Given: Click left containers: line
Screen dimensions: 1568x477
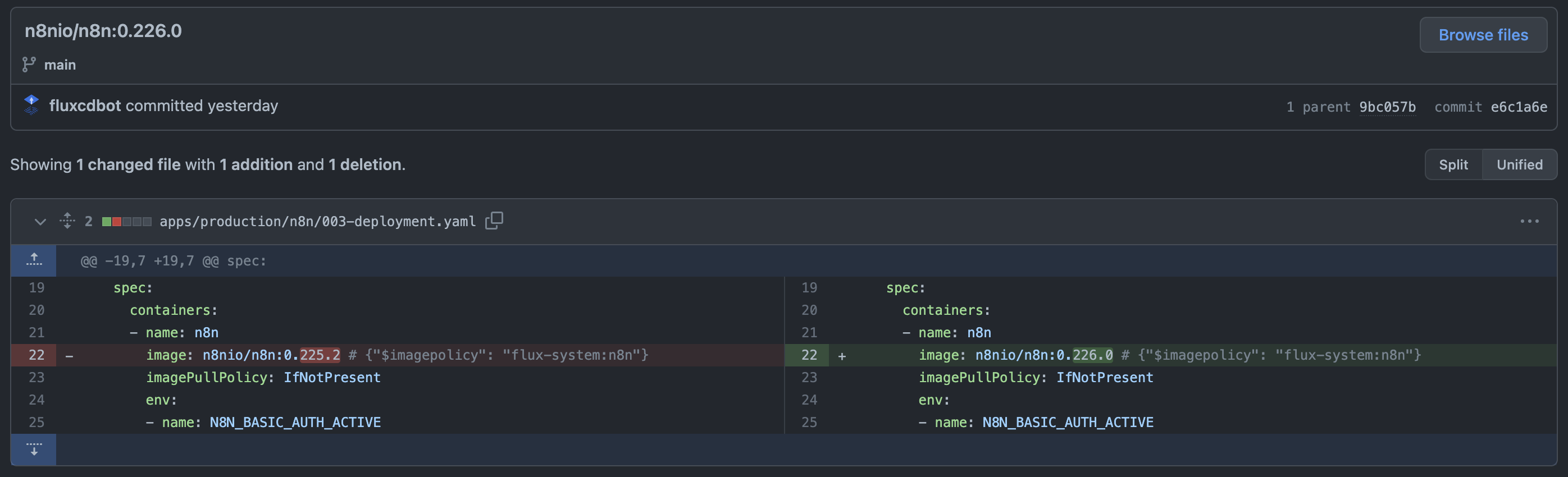Looking at the screenshot, I should tap(174, 310).
